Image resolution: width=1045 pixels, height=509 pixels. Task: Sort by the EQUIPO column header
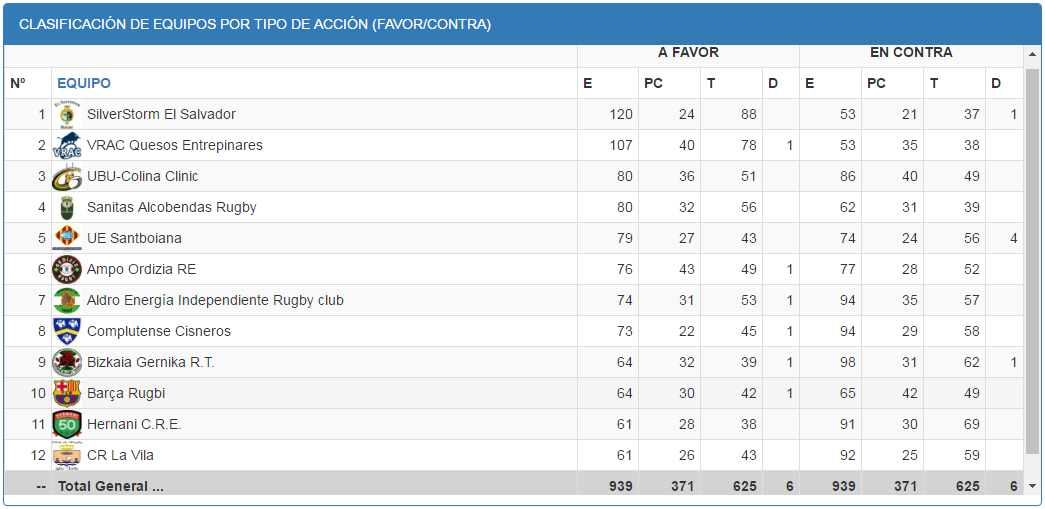pos(84,84)
